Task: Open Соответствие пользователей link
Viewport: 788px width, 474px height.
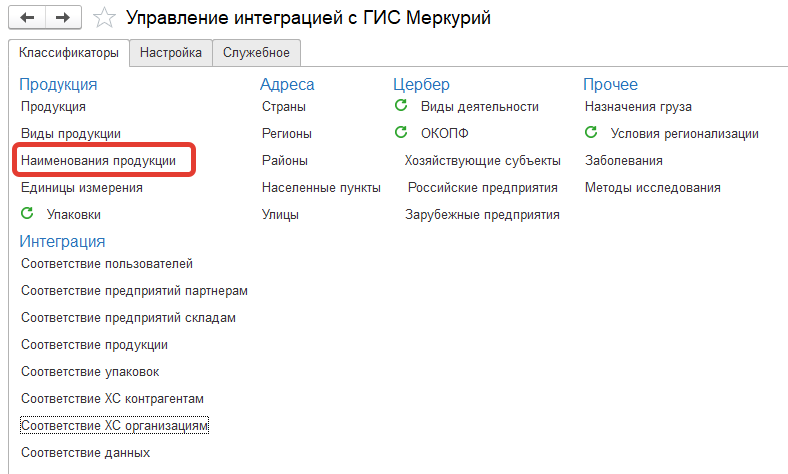Action: (x=107, y=264)
